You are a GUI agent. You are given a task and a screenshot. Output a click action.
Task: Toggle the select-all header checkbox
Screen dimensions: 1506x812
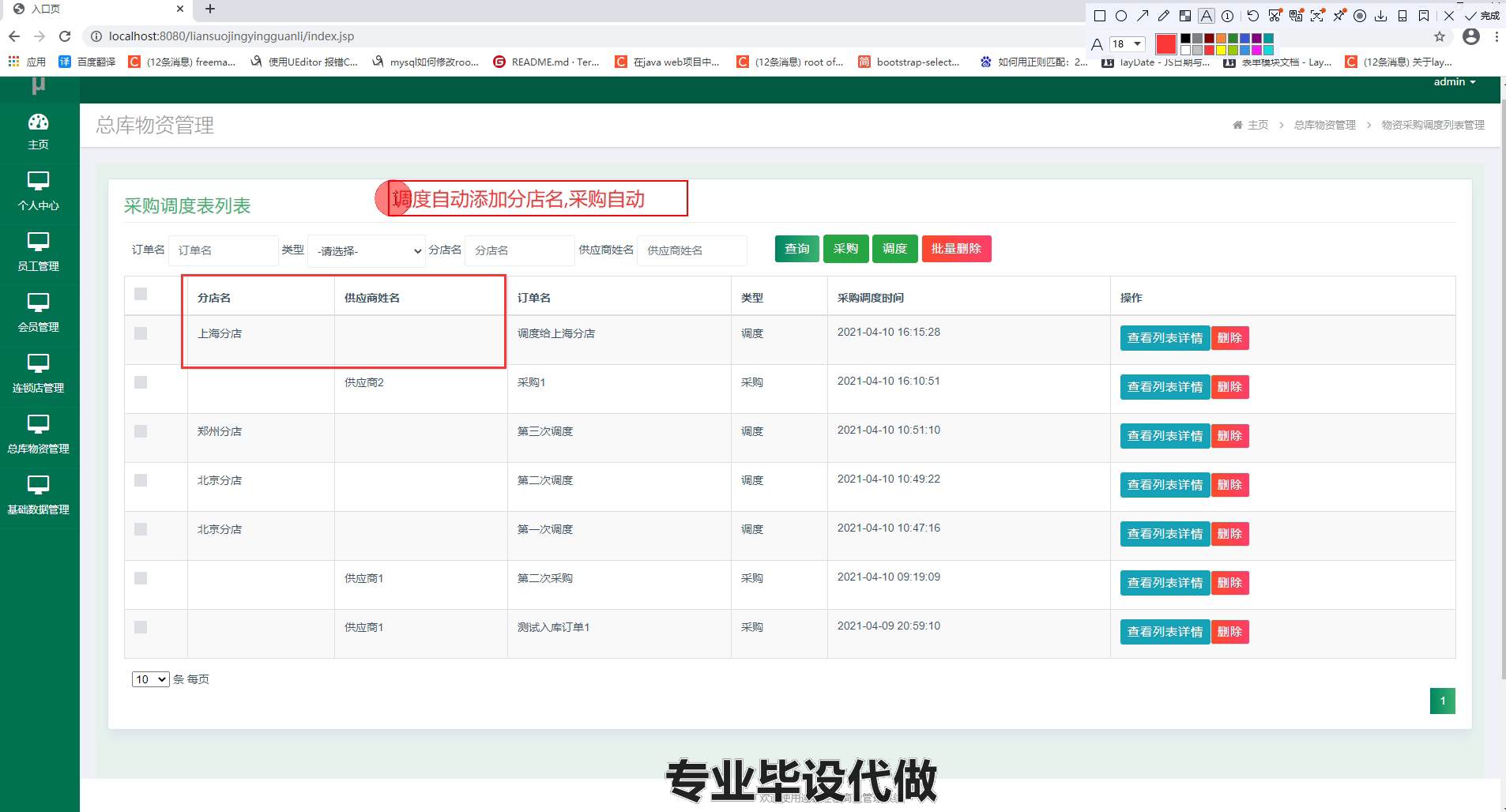(141, 294)
